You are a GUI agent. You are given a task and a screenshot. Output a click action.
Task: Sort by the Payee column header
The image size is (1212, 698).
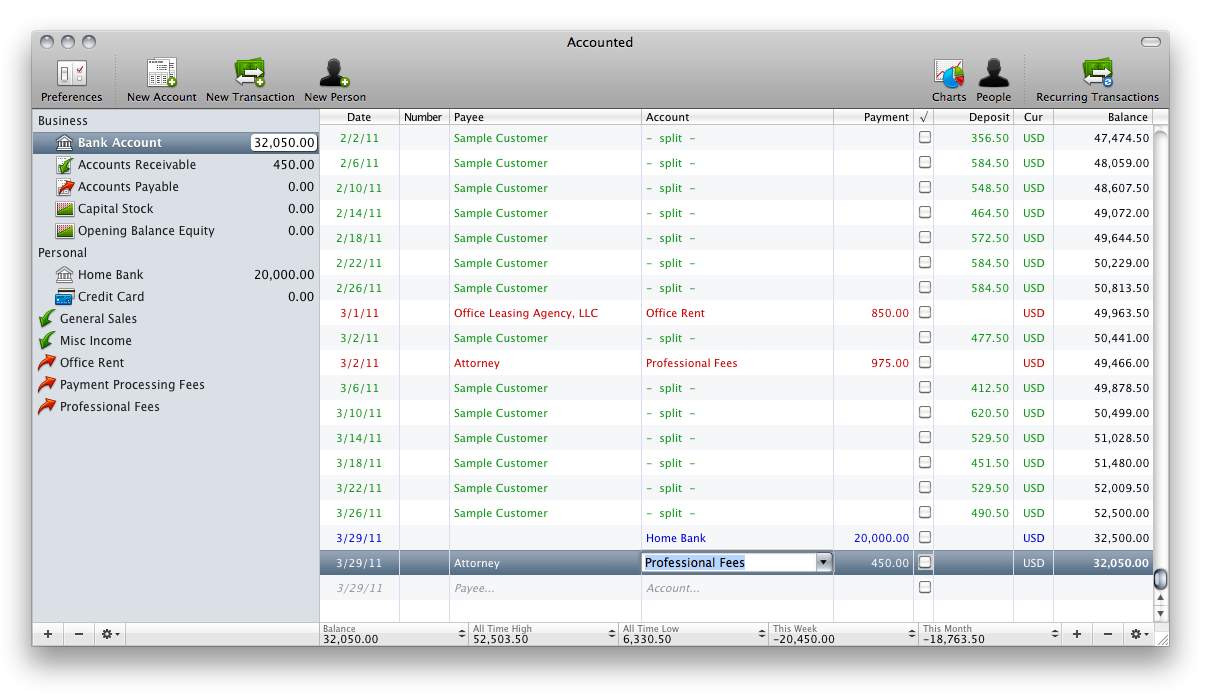[545, 117]
